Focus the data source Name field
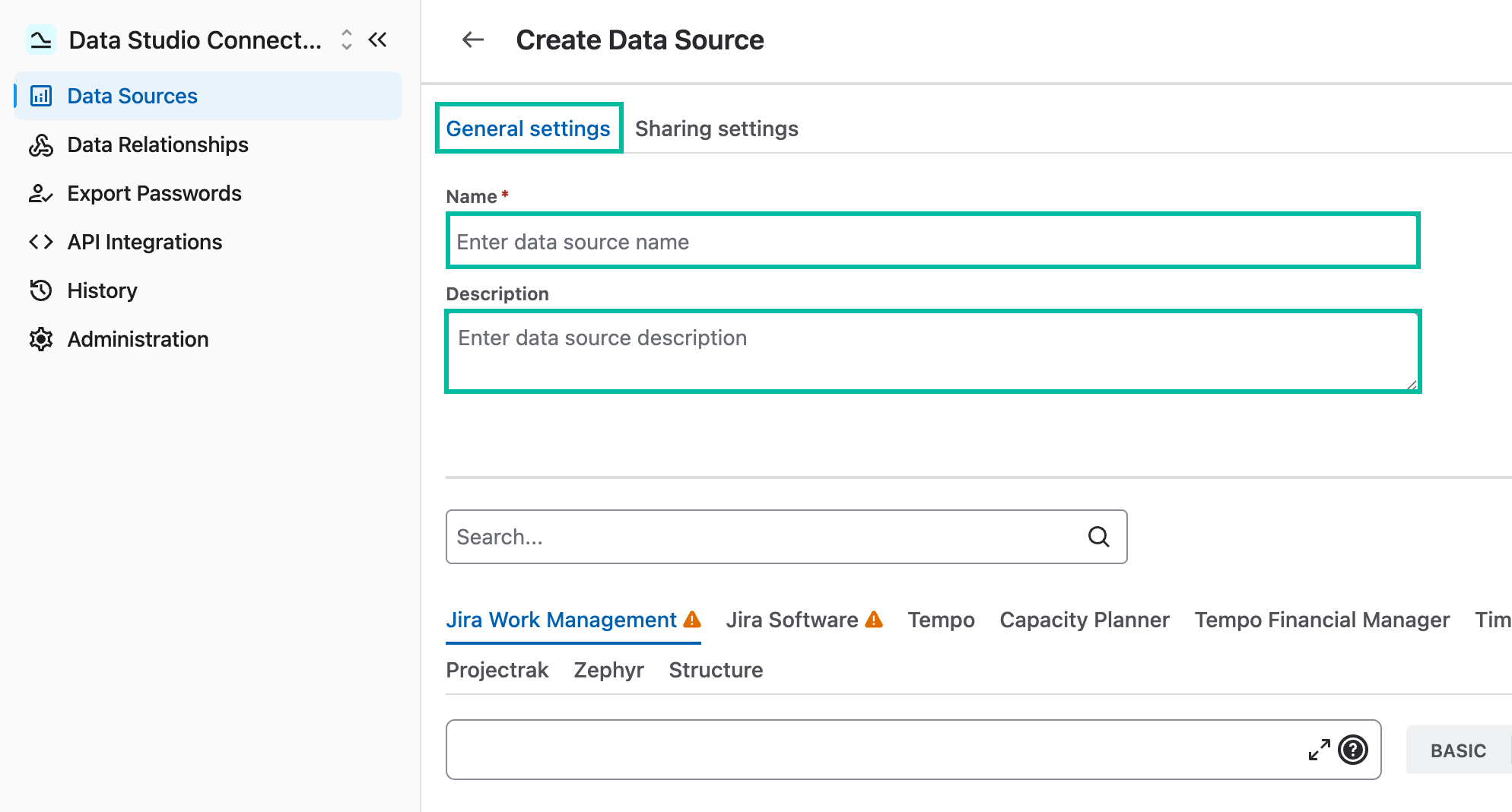Screen dimensions: 1512x812 tap(933, 241)
